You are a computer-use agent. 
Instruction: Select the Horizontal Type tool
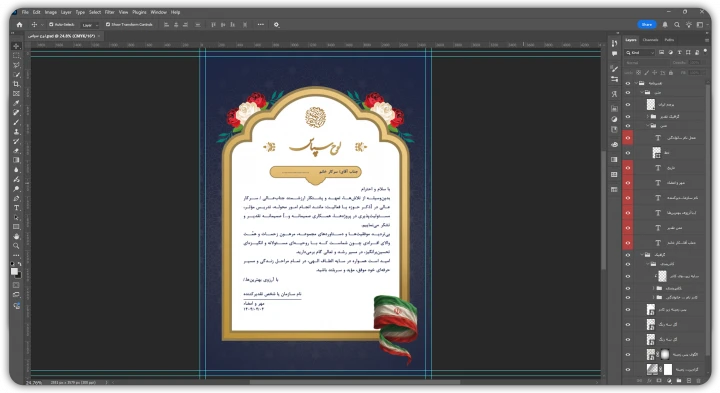click(x=17, y=208)
